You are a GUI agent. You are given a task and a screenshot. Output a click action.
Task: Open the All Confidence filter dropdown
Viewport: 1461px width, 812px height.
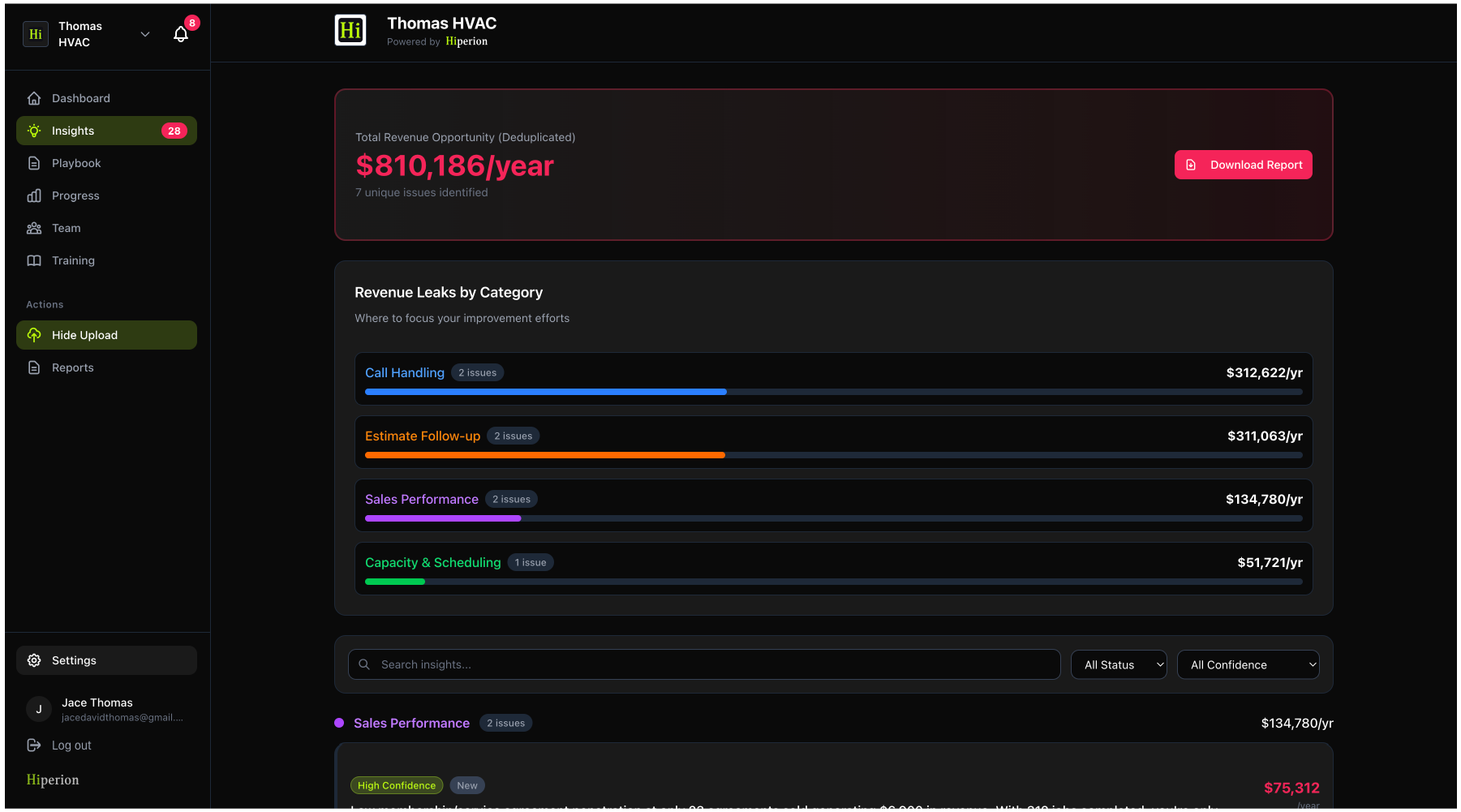[1248, 664]
